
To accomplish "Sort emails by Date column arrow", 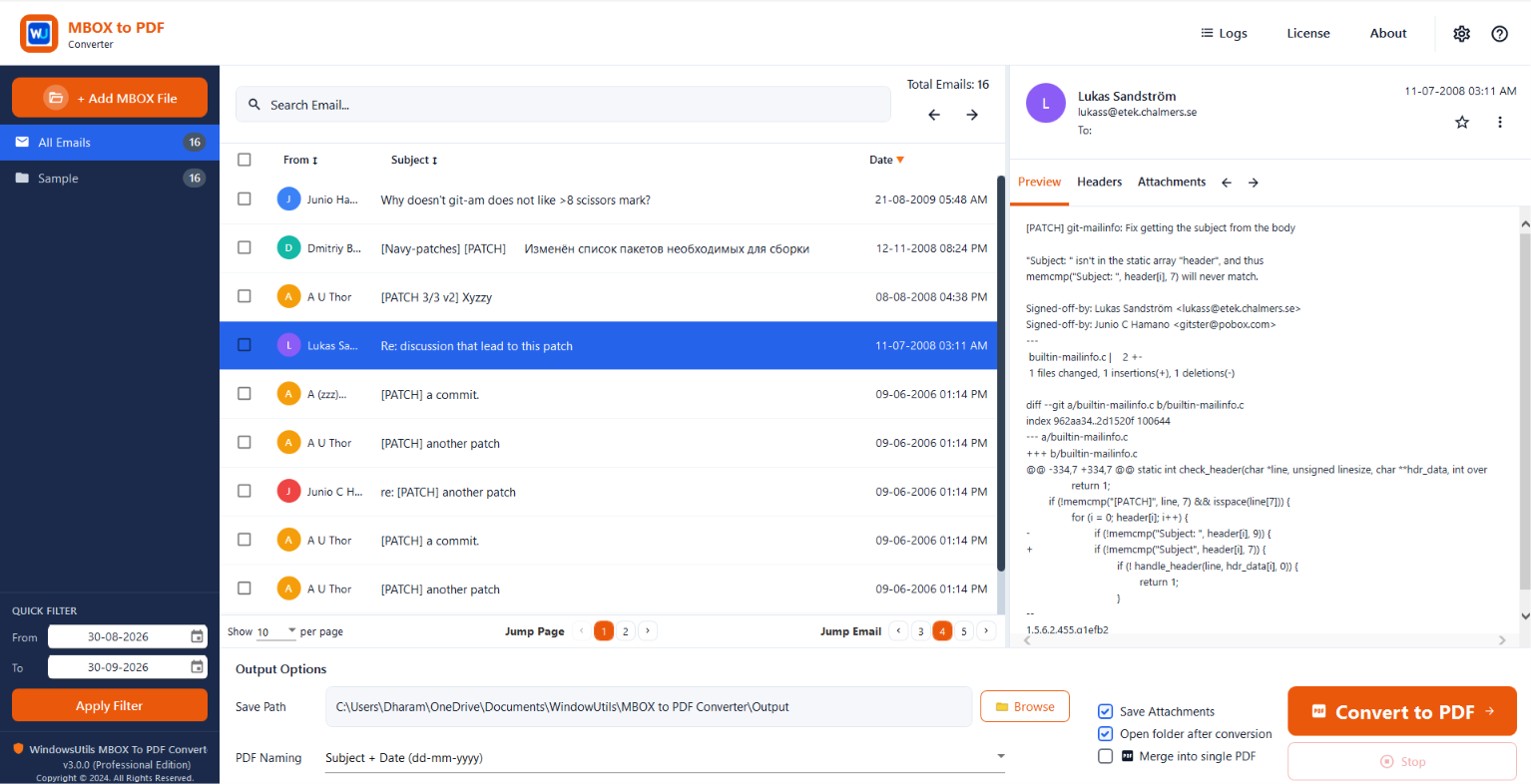I will point(900,160).
